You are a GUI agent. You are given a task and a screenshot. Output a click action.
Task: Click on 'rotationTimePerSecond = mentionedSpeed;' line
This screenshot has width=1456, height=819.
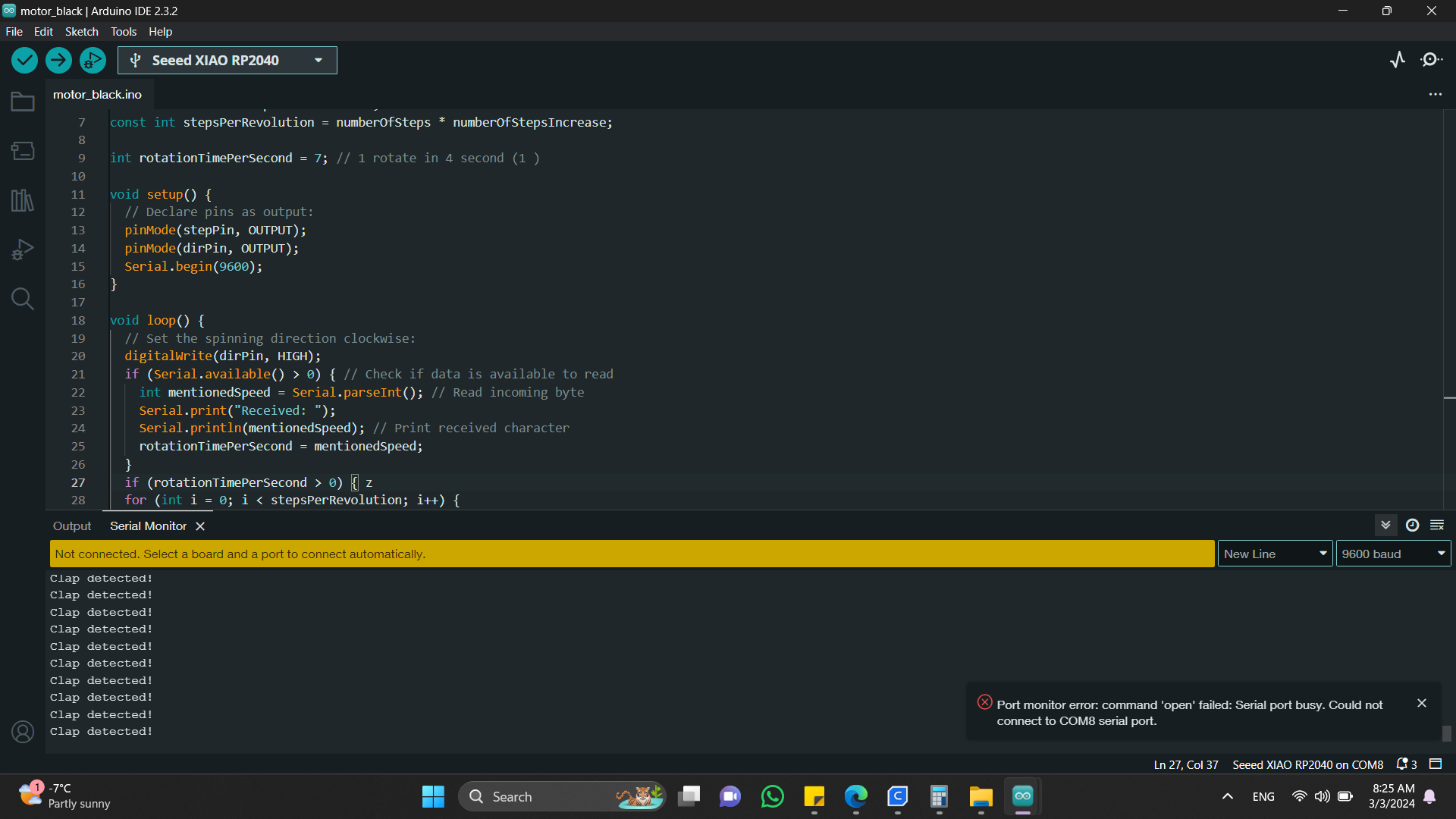pos(281,447)
